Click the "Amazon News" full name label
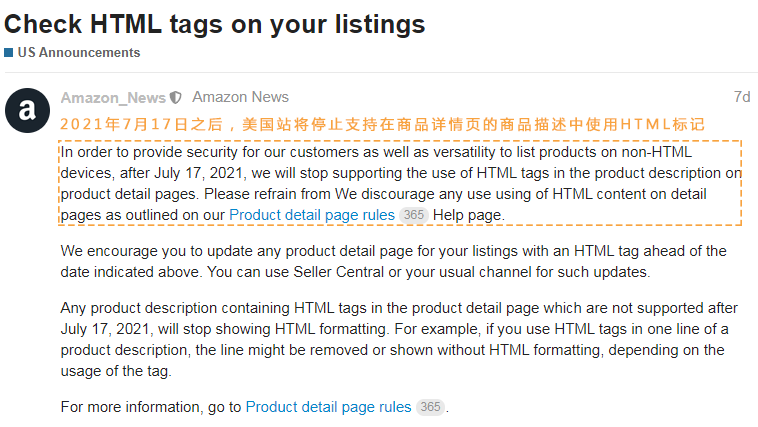Image resolution: width=758 pixels, height=427 pixels. 240,97
